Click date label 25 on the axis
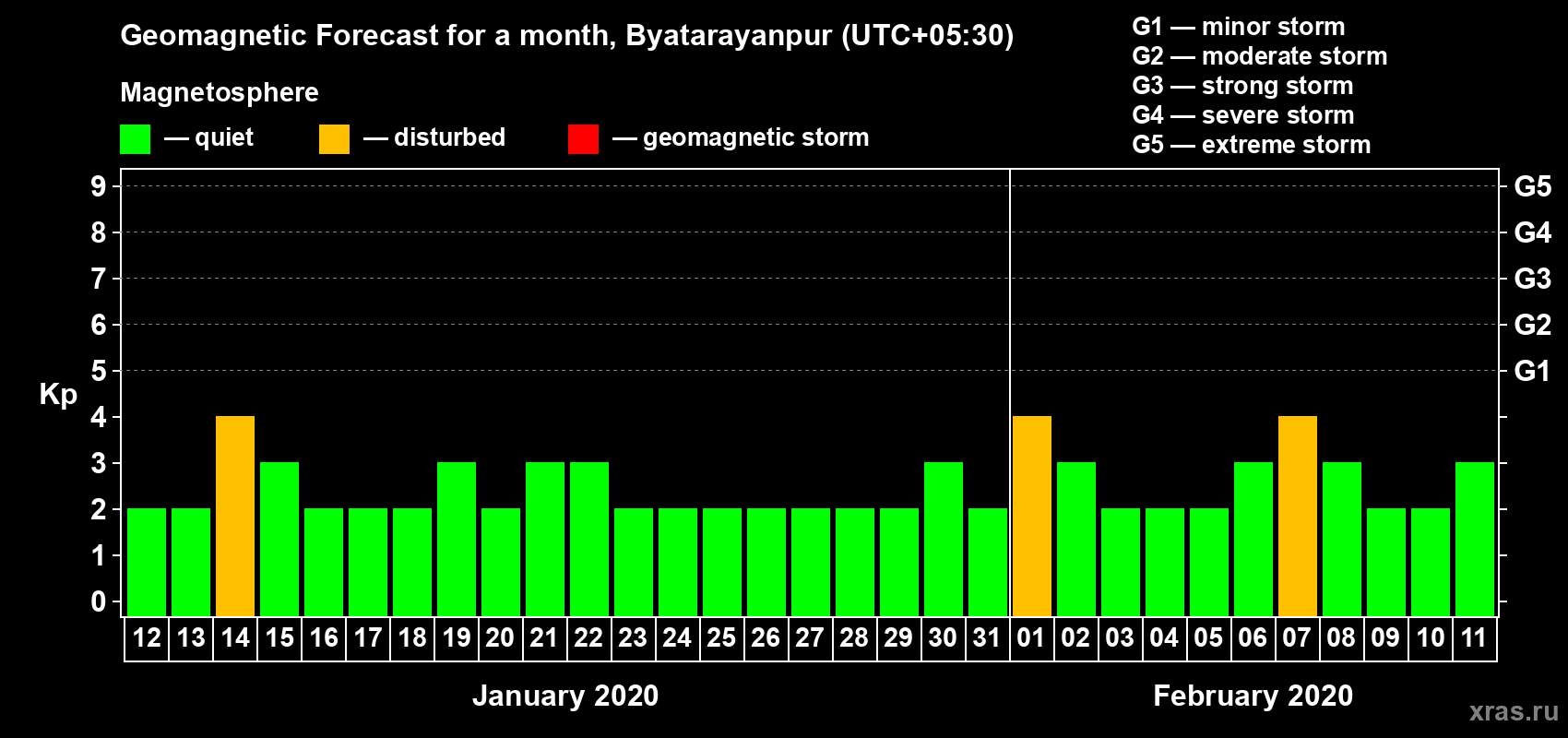The image size is (1568, 738). pos(722,637)
